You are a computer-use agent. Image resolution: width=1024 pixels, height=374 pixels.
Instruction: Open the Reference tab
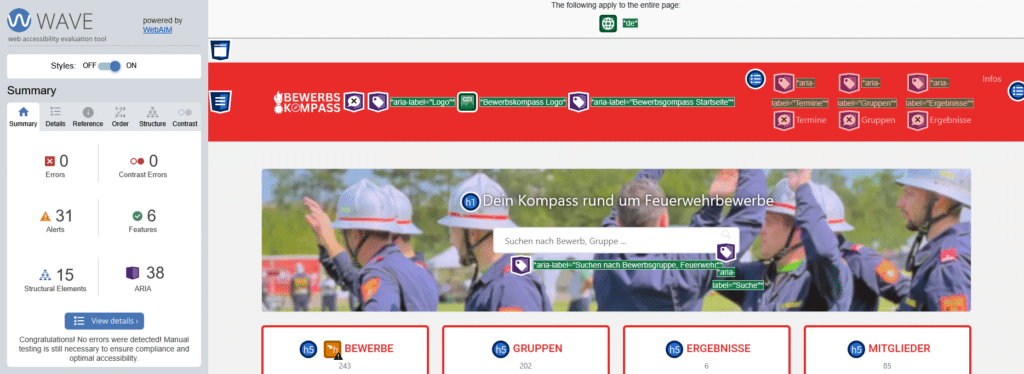coord(88,117)
